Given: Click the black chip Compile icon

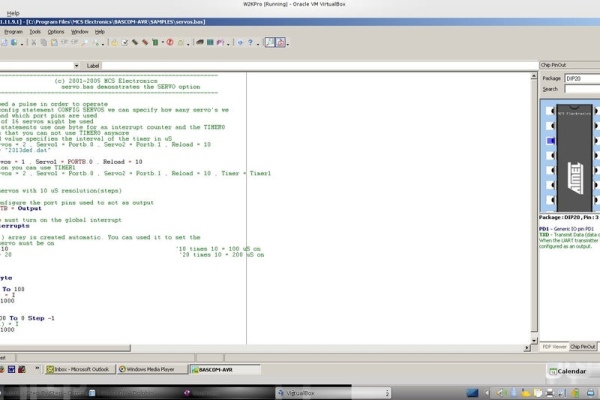Looking at the screenshot, I should [x=135, y=42].
